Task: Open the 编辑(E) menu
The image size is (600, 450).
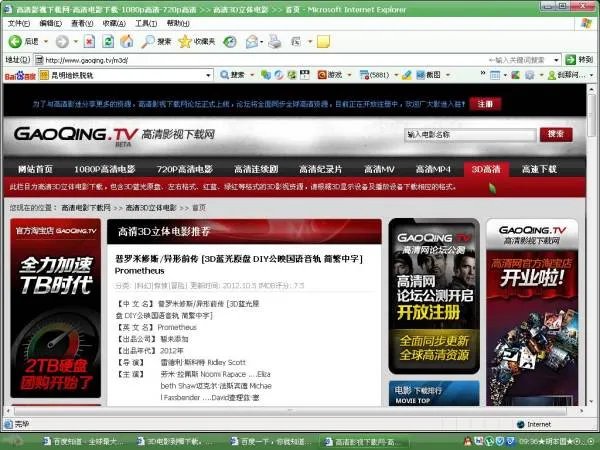Action: (51, 23)
